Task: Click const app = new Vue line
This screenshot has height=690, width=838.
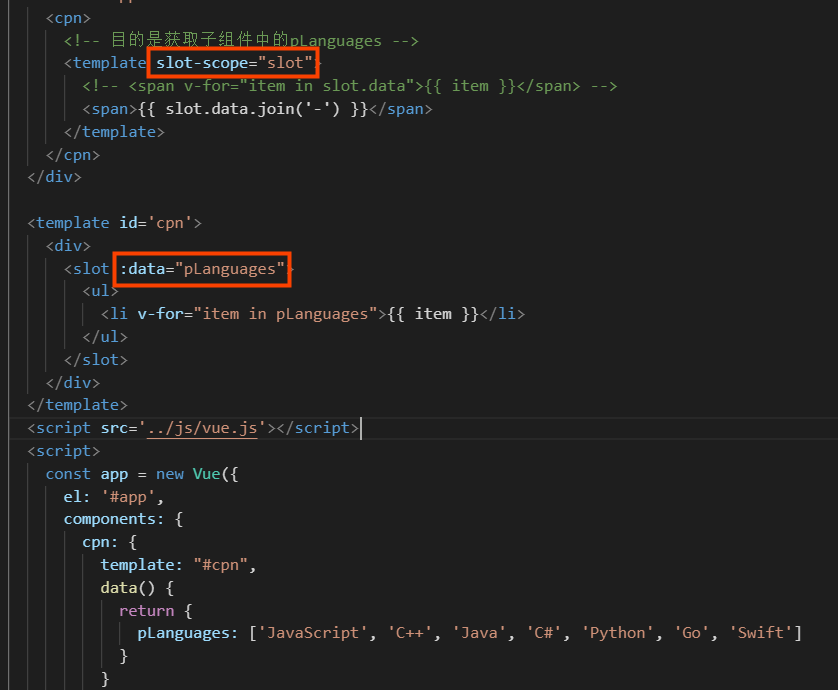Action: (142, 475)
